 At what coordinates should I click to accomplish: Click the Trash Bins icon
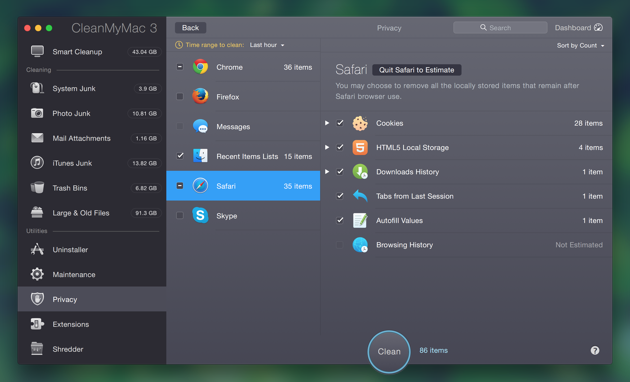tap(37, 188)
